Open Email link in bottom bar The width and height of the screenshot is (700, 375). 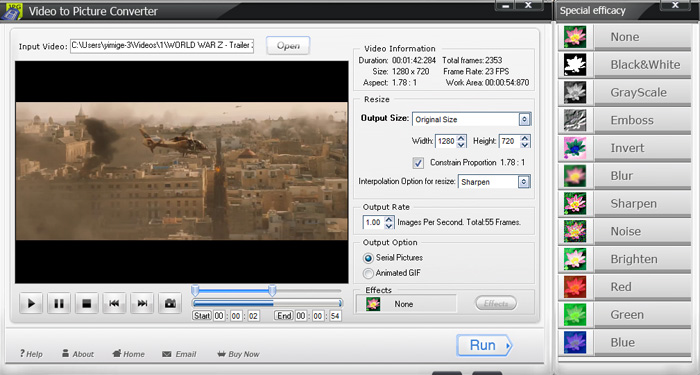point(179,354)
